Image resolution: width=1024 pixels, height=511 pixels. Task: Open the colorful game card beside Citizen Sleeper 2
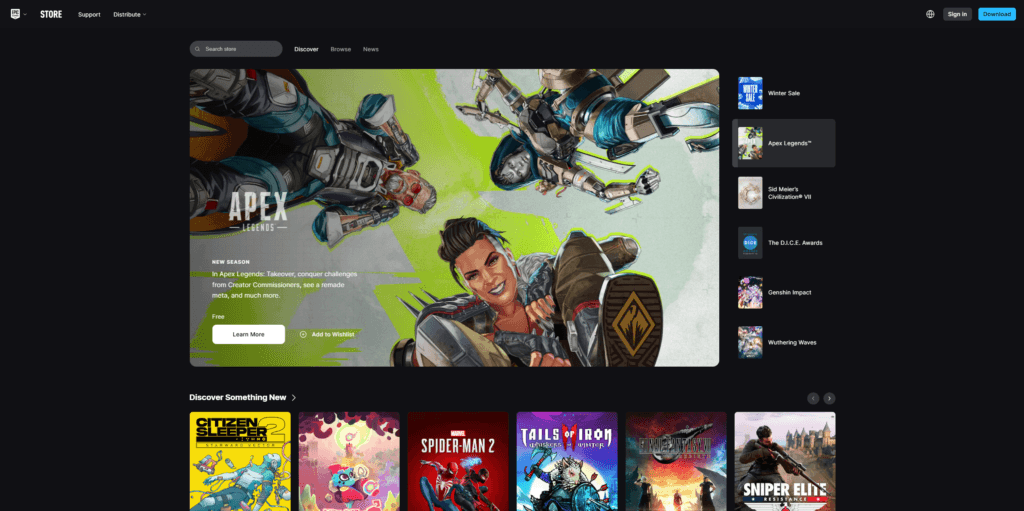(x=349, y=461)
